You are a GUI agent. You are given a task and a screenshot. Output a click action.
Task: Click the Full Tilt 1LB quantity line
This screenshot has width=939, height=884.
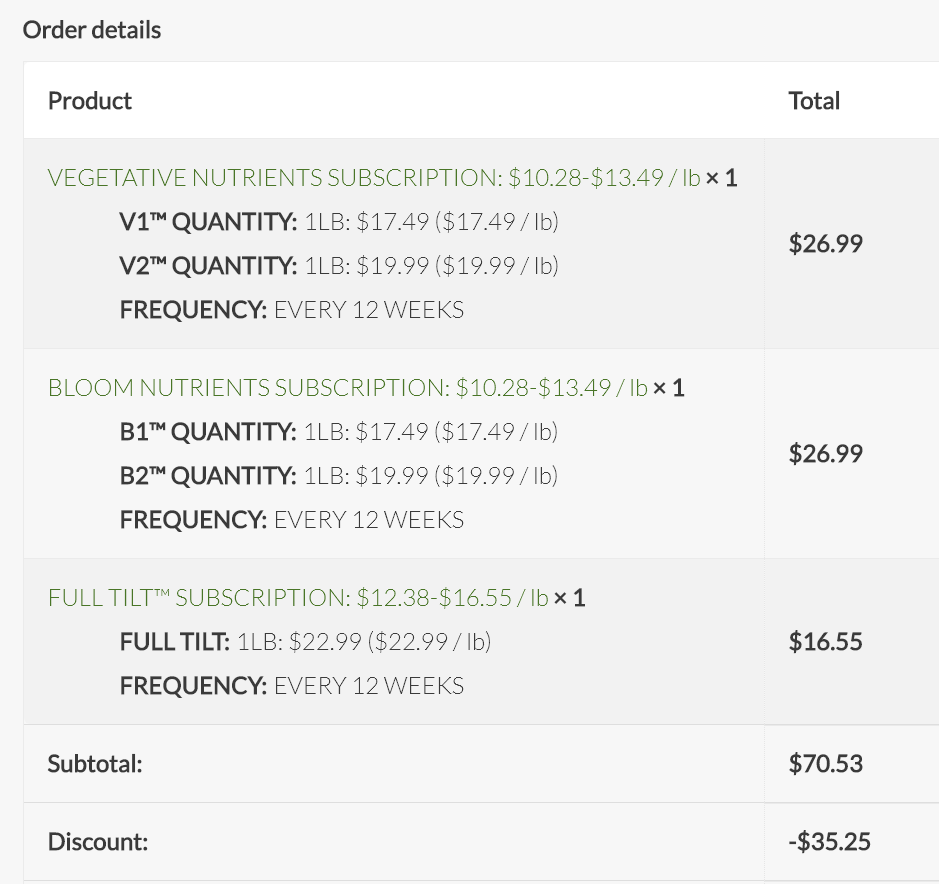[305, 642]
